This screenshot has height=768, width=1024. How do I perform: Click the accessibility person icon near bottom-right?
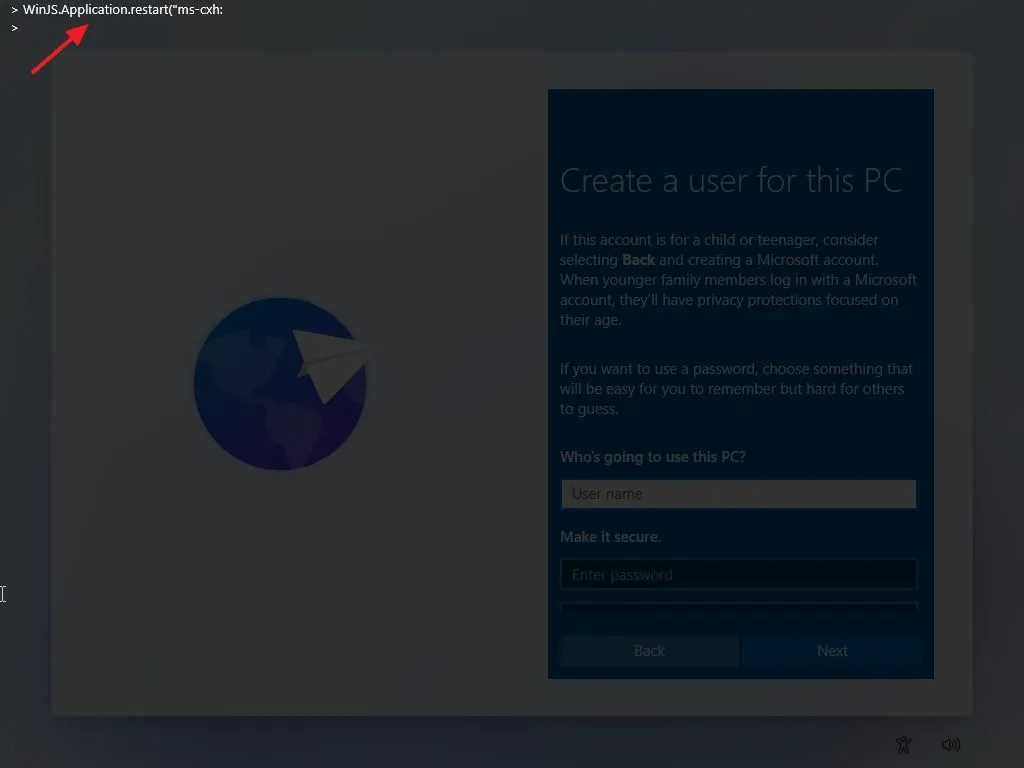point(903,744)
